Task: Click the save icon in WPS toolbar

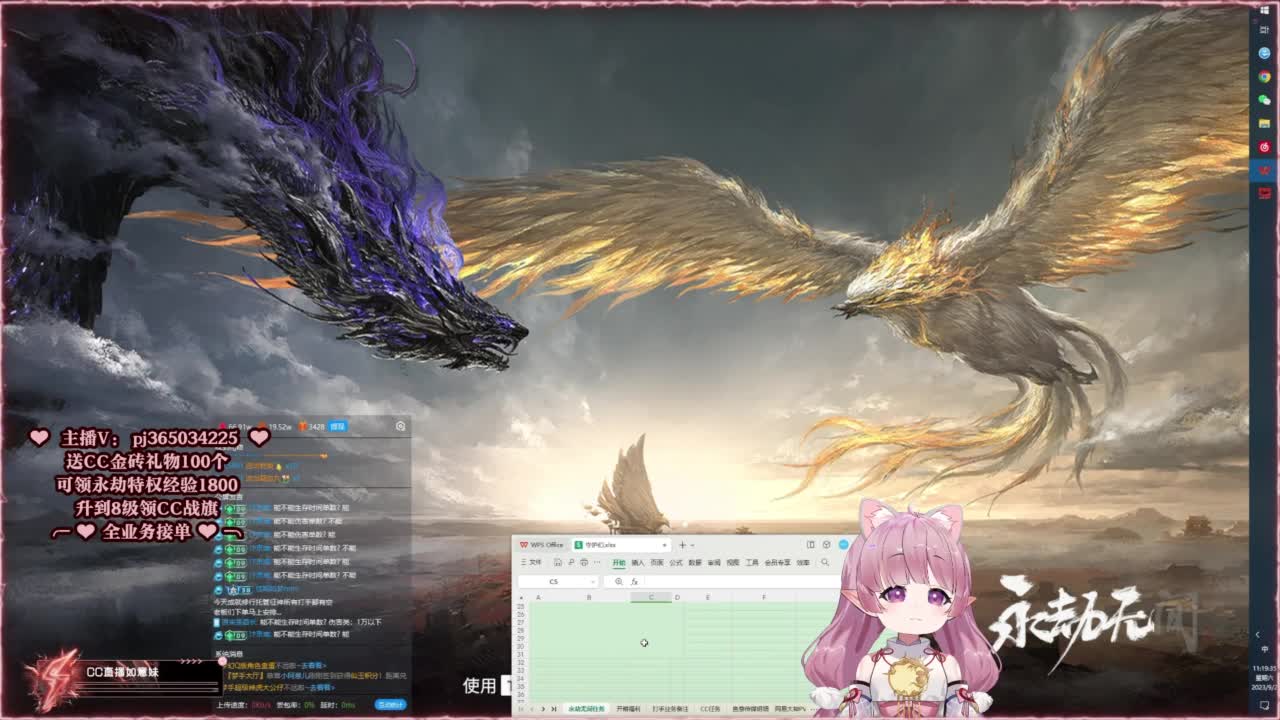Action: point(558,562)
